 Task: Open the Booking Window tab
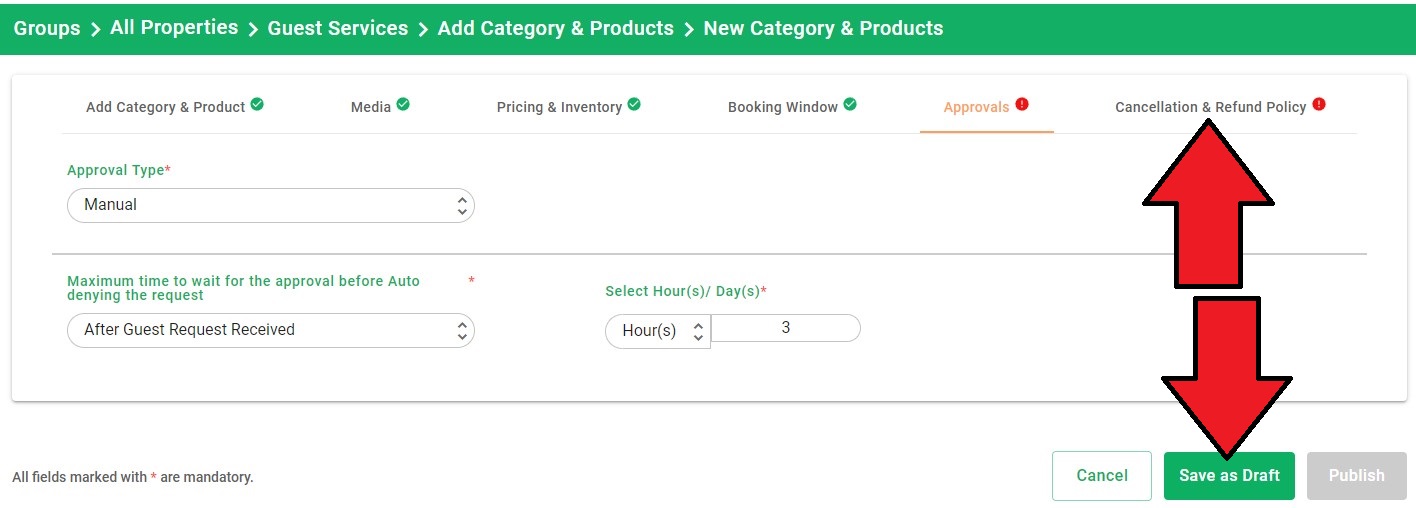782,107
